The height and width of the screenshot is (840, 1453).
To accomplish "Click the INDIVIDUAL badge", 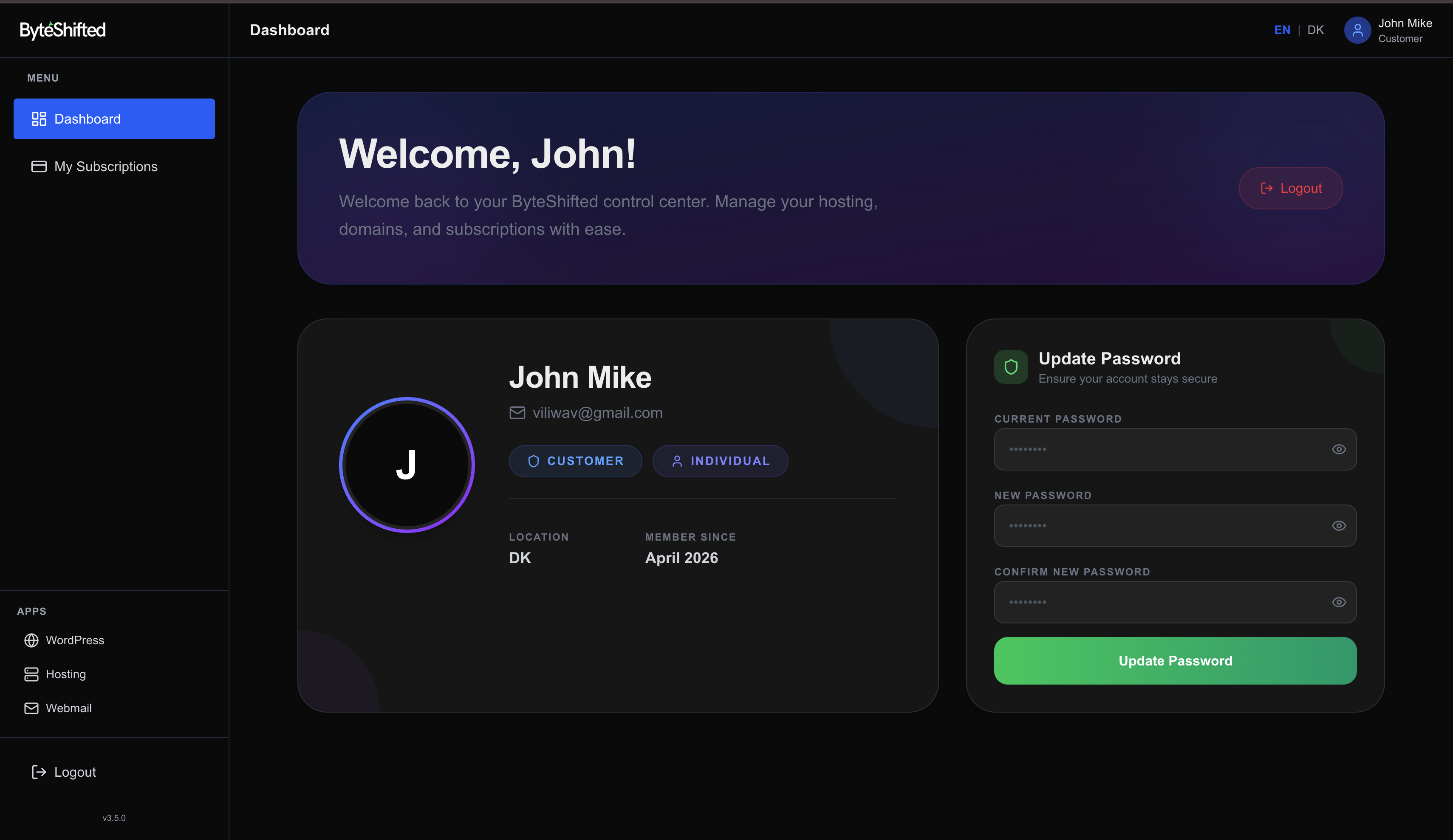I will pos(720,461).
